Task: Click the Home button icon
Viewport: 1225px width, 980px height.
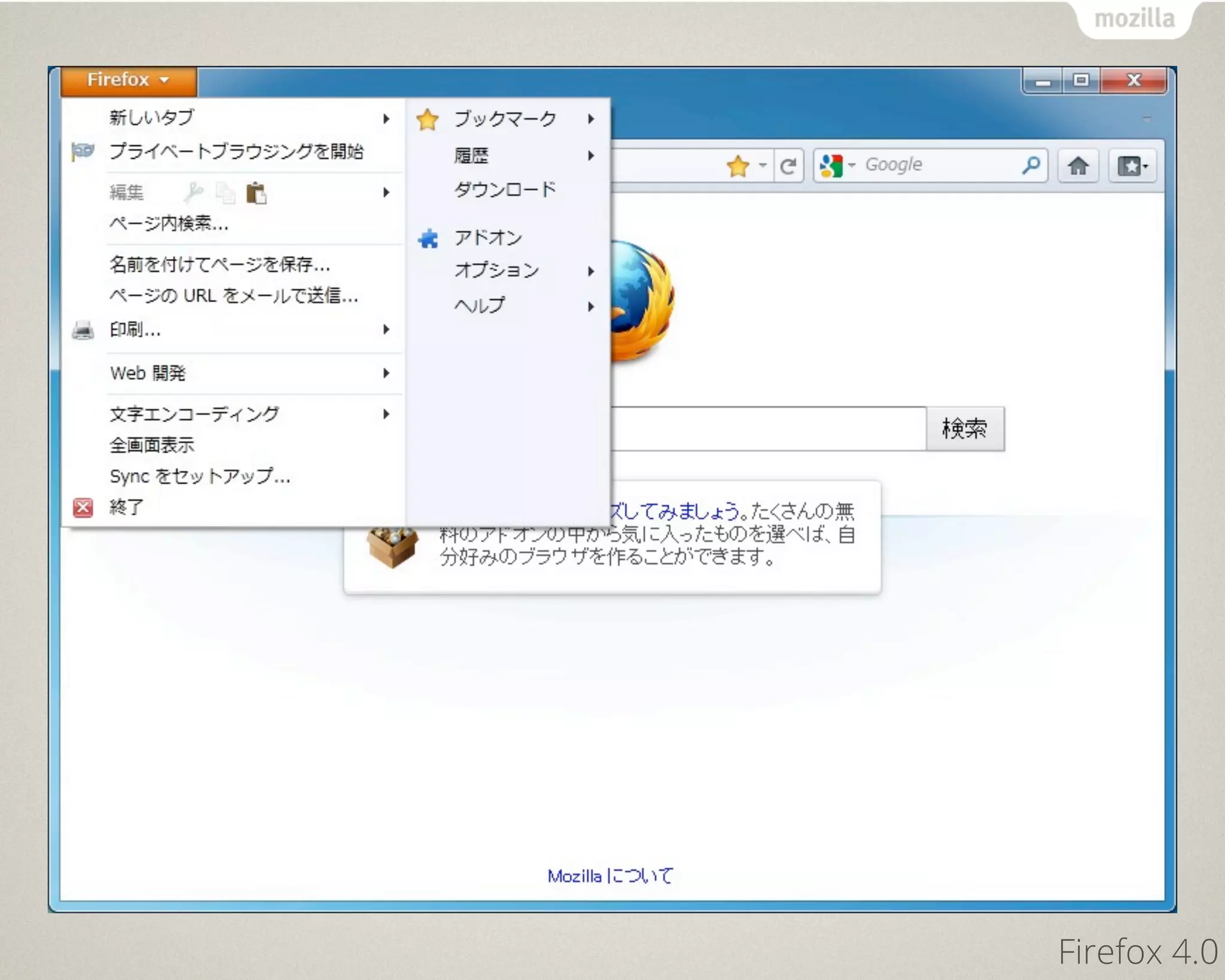Action: coord(1078,166)
